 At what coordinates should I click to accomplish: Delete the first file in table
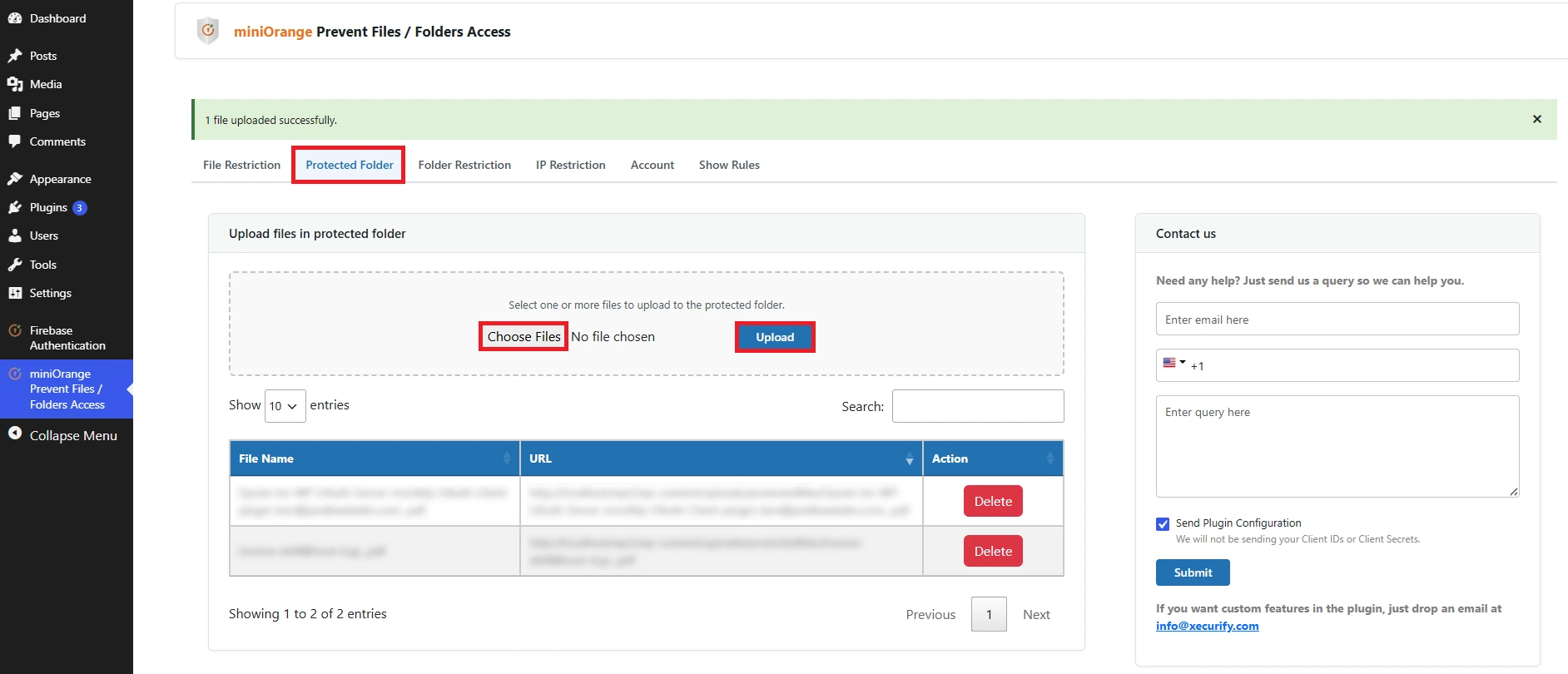coord(993,501)
